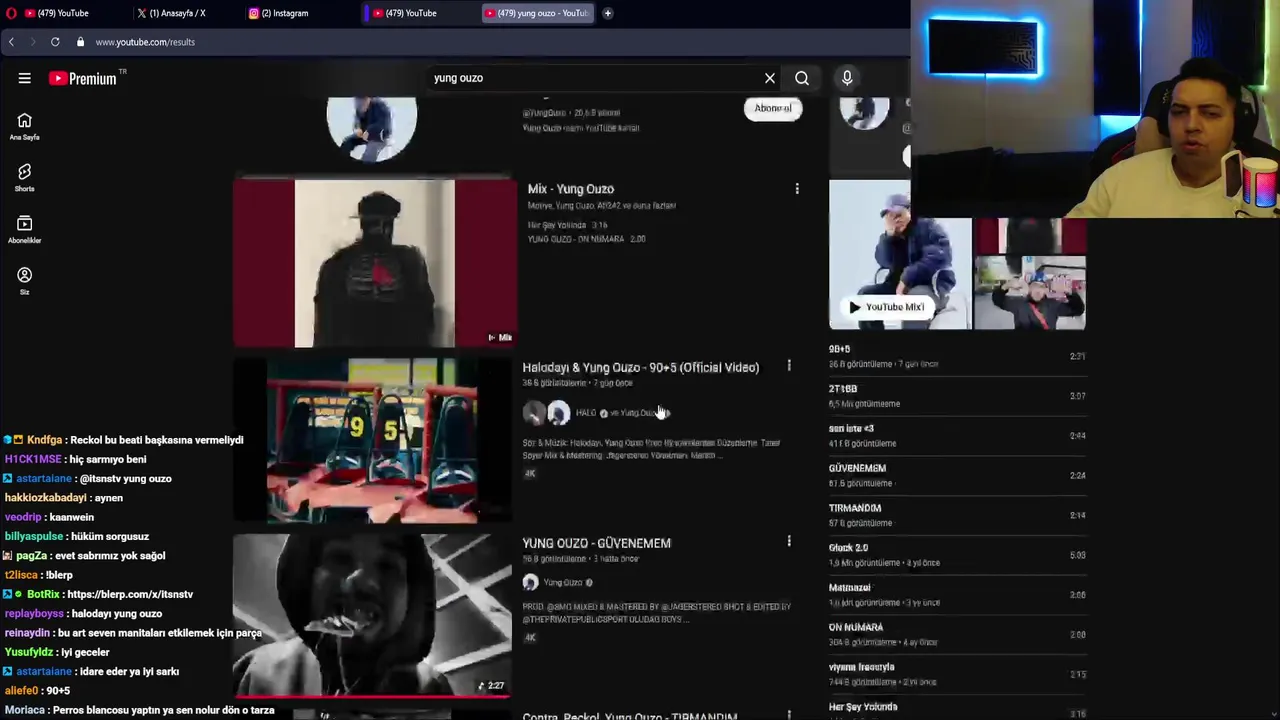Click the Opera browser logo menu
This screenshot has width=1280, height=720.
pos(11,13)
